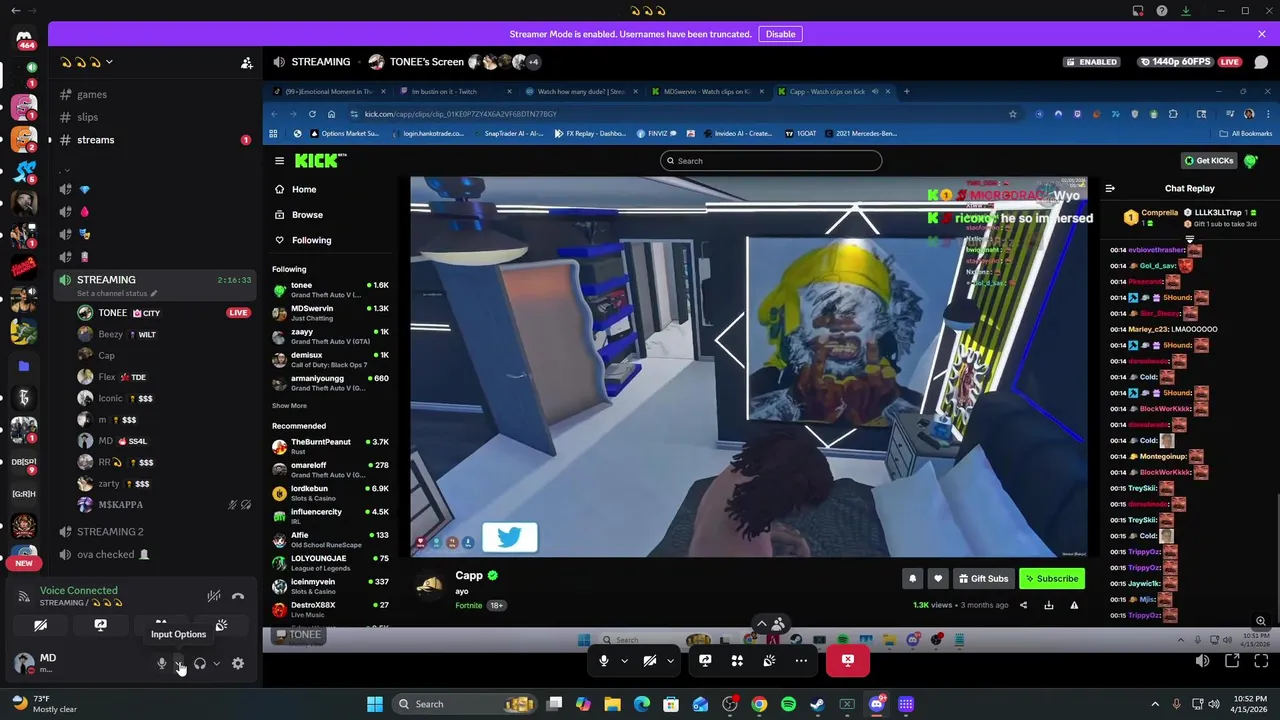Mute microphone in the user panel

161,663
